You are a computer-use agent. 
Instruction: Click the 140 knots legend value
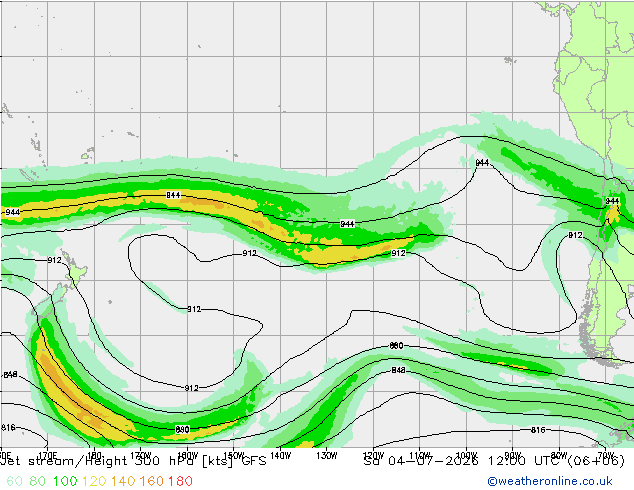pos(123,481)
